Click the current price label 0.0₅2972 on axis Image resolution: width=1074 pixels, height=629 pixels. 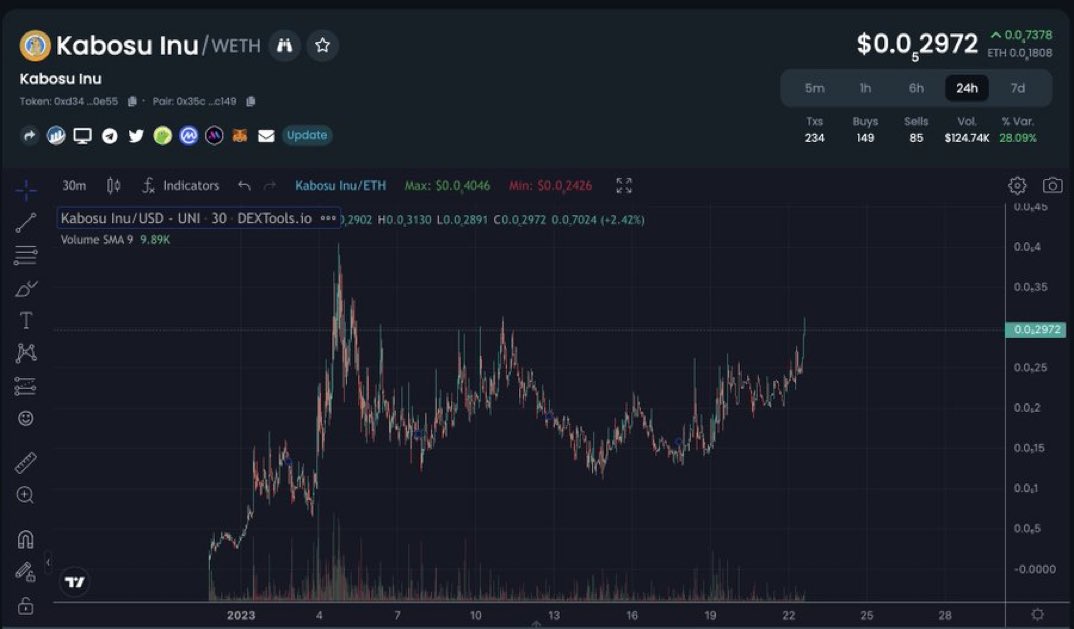pos(1036,330)
